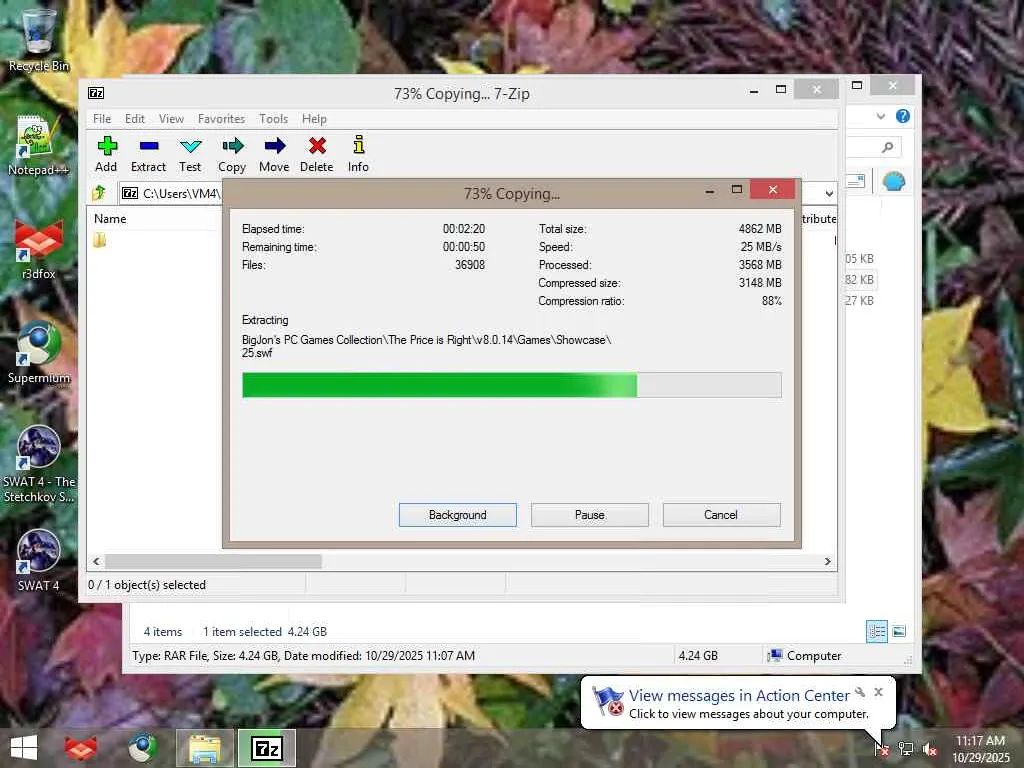1024x768 pixels.
Task: Switch to File Explorer in taskbar
Action: point(204,748)
